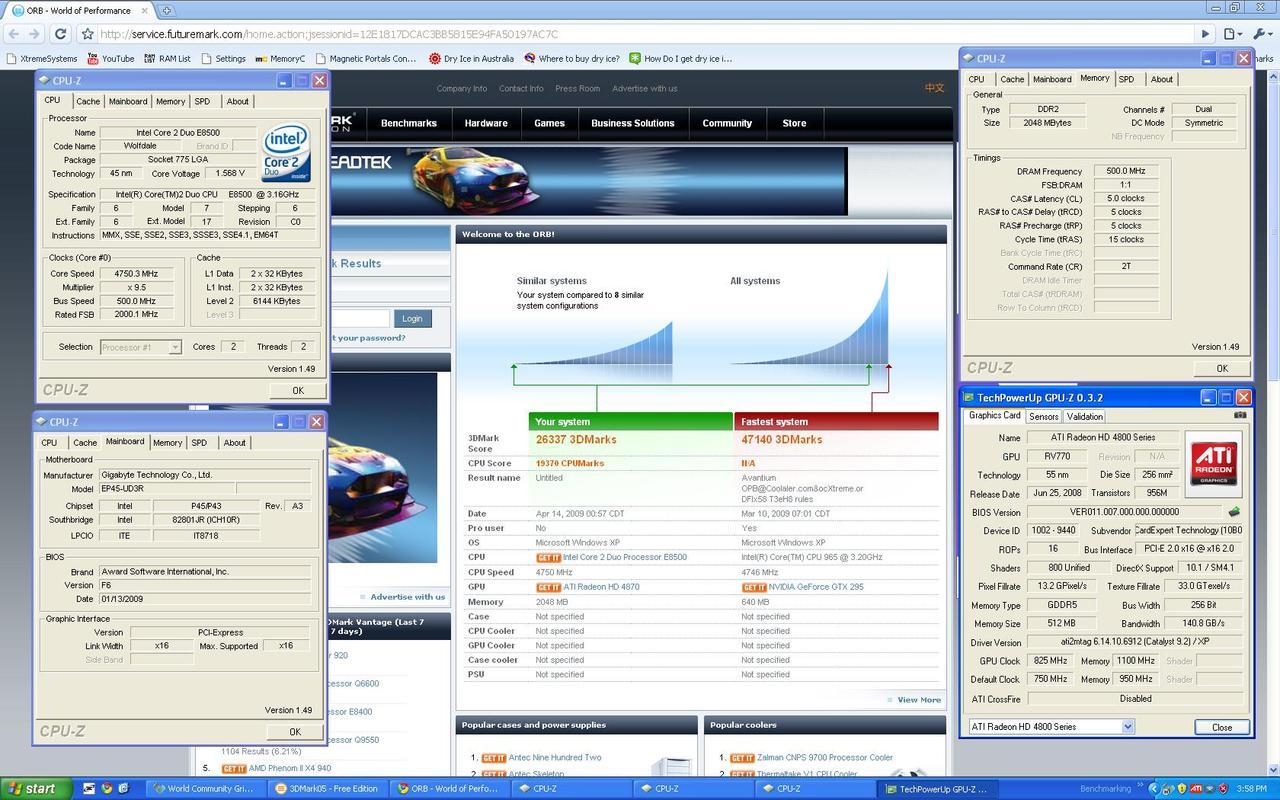Switch to TechPowerUp GPU-Z taskbar item

click(x=935, y=789)
